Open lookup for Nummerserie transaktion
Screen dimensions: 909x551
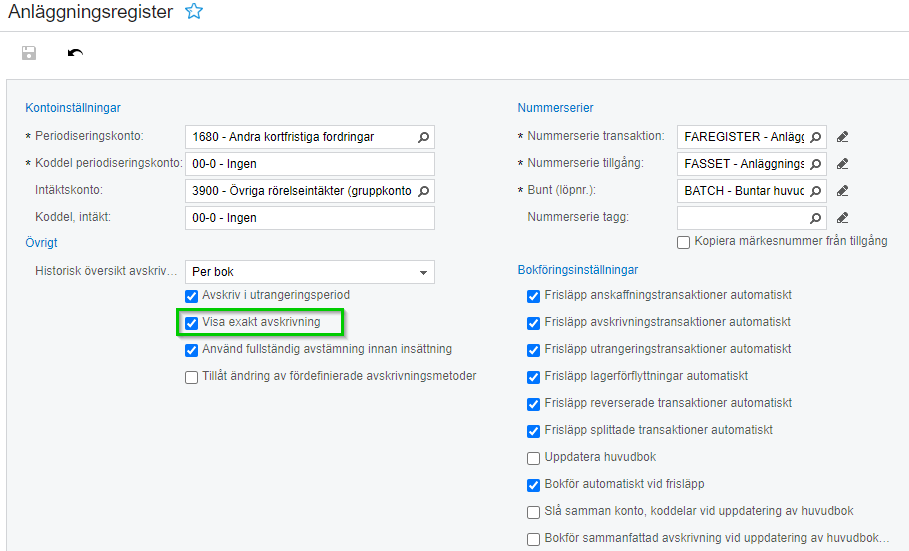816,137
